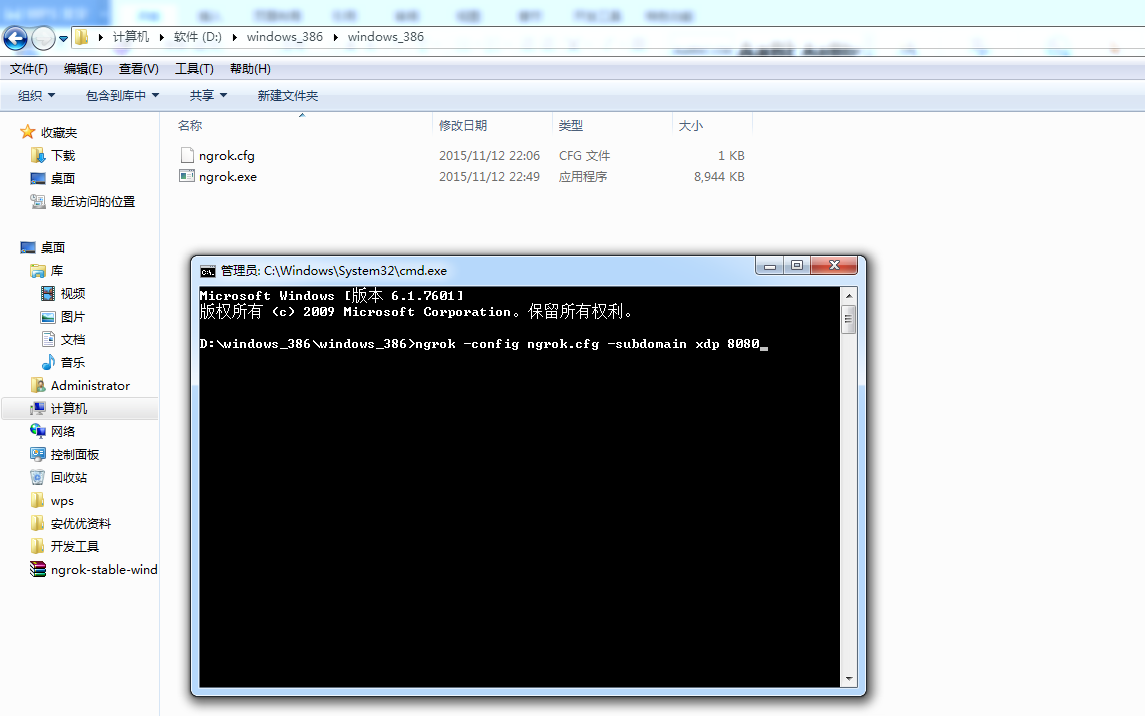
Task: Open the 查看(V) menu
Action: click(139, 69)
